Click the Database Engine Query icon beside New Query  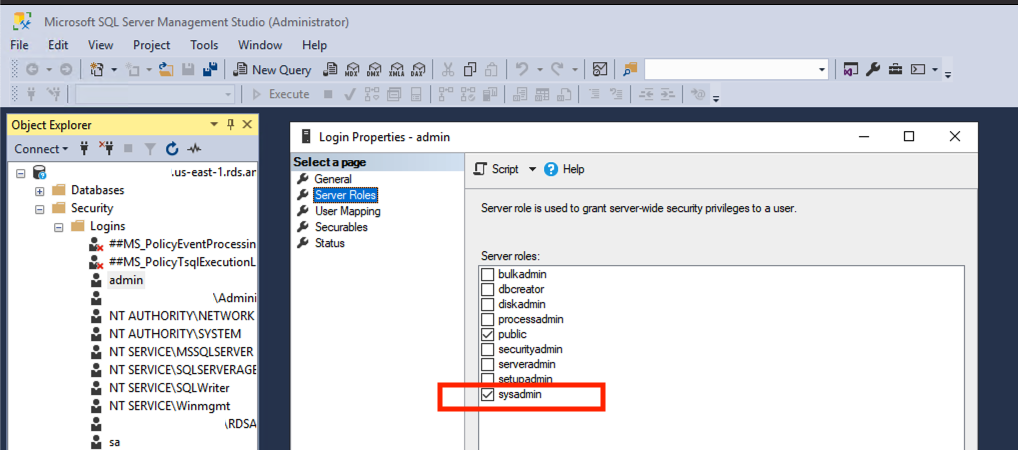tap(330, 69)
